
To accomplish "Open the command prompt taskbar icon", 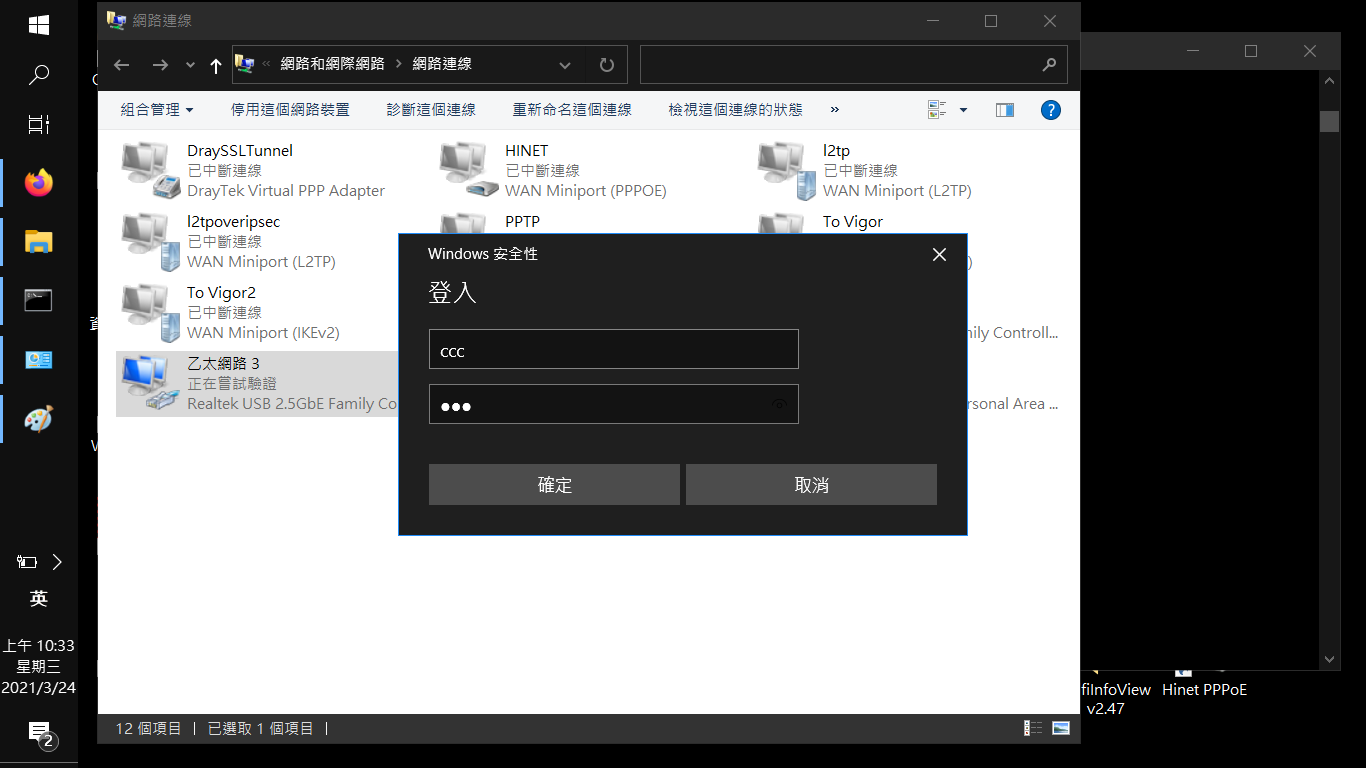I will [x=39, y=300].
